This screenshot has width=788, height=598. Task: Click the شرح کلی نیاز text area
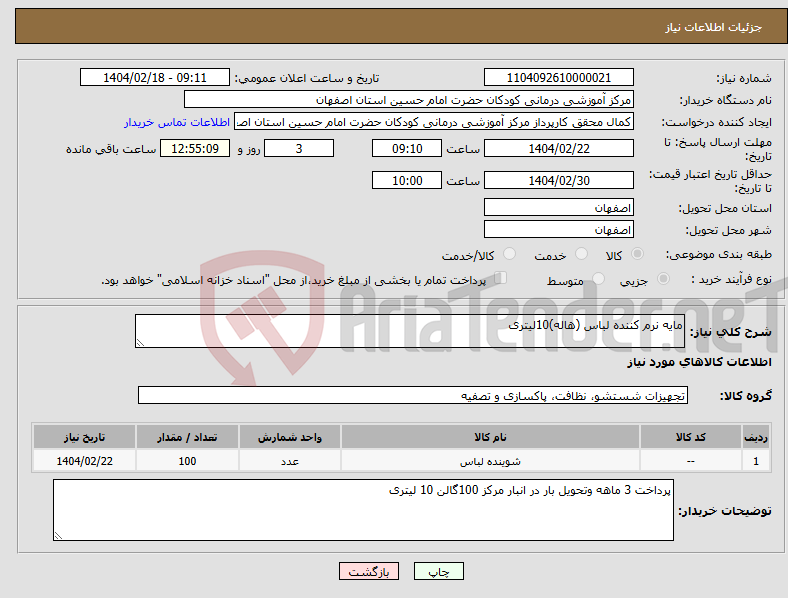[410, 331]
